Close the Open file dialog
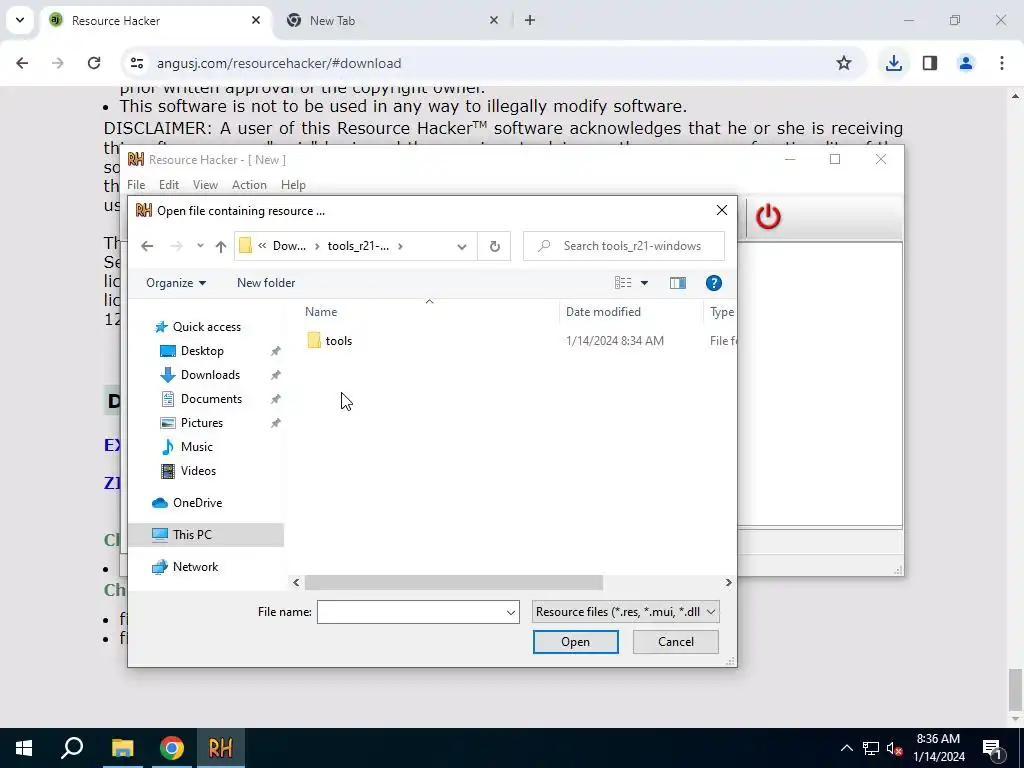 coord(722,210)
